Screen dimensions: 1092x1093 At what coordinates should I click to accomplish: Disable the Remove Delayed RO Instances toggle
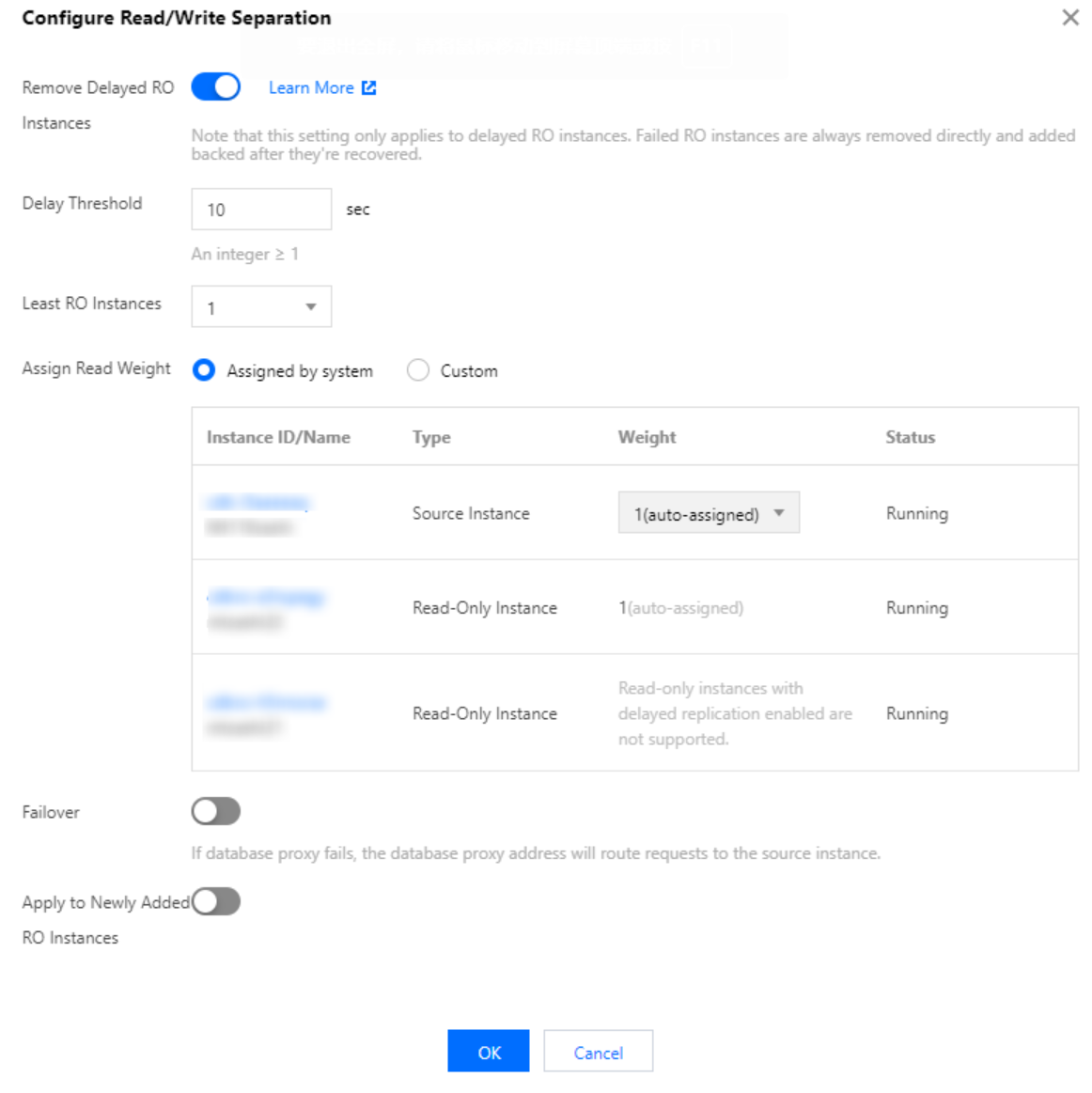(216, 87)
